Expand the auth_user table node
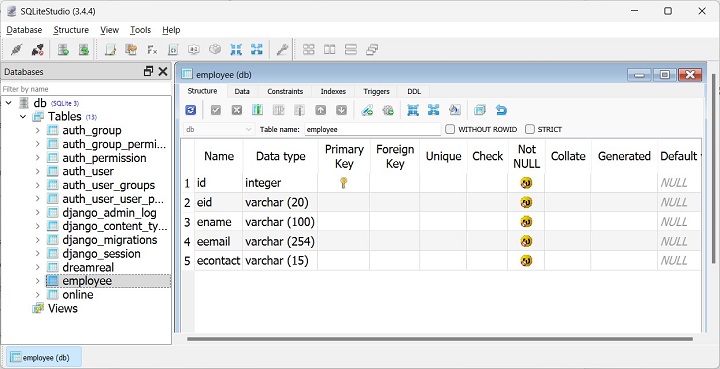The image size is (720, 369). 38,172
